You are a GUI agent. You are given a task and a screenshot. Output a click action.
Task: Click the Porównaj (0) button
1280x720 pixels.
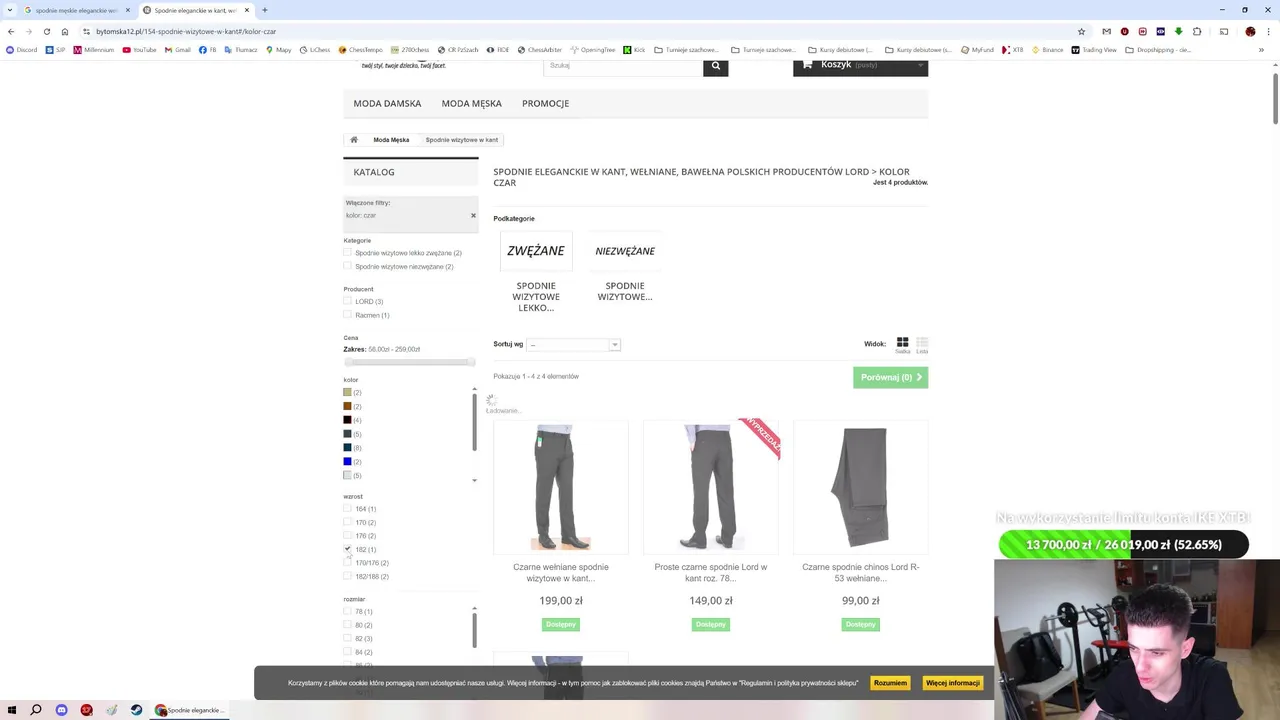[x=890, y=377]
